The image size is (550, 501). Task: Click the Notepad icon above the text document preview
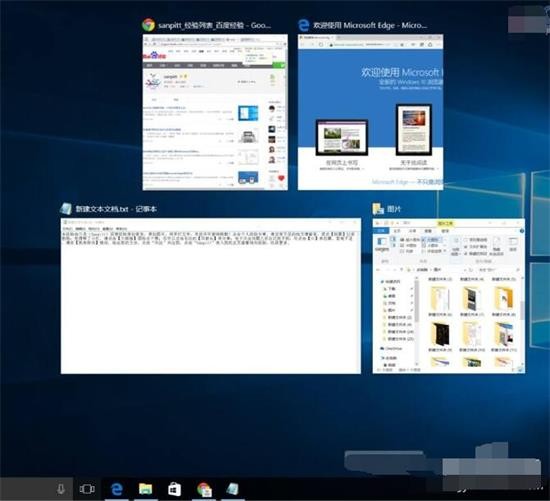[x=66, y=208]
